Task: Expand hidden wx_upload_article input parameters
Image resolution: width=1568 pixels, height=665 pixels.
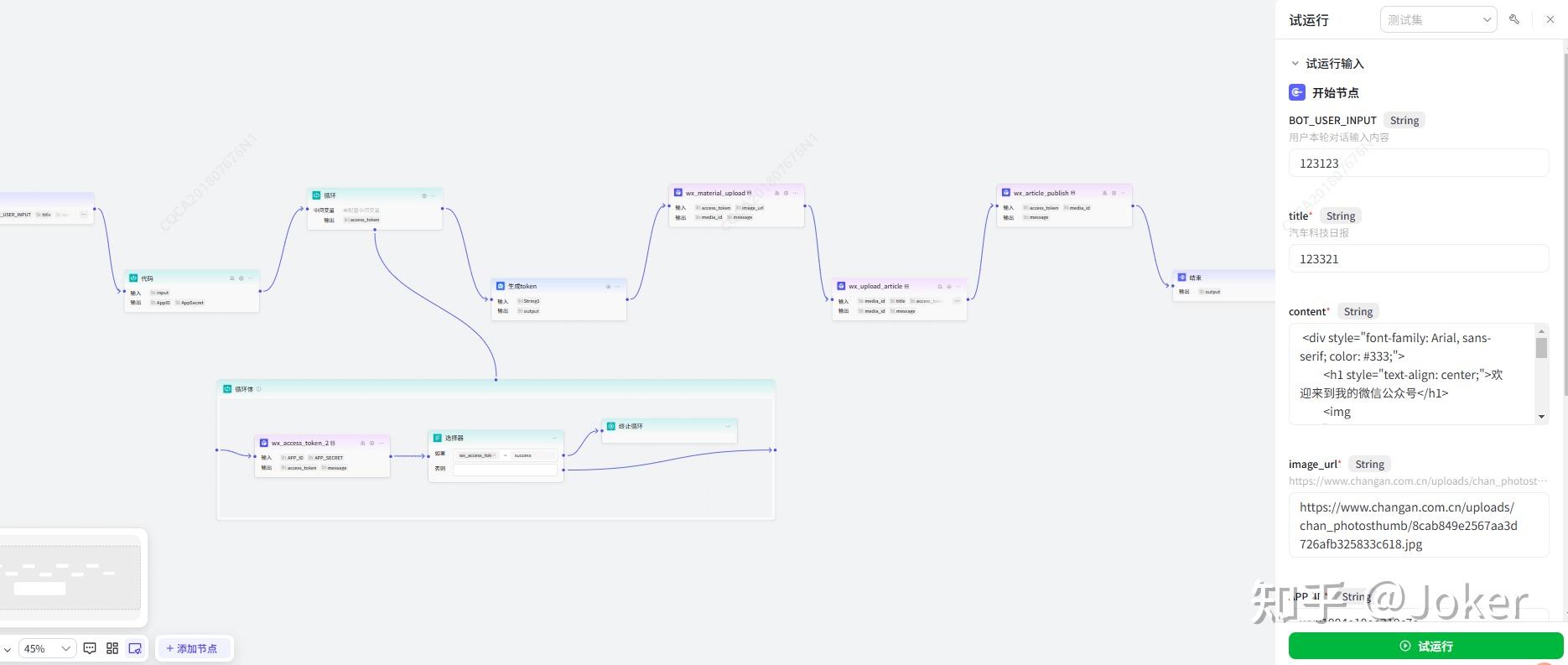Action: 957,301
